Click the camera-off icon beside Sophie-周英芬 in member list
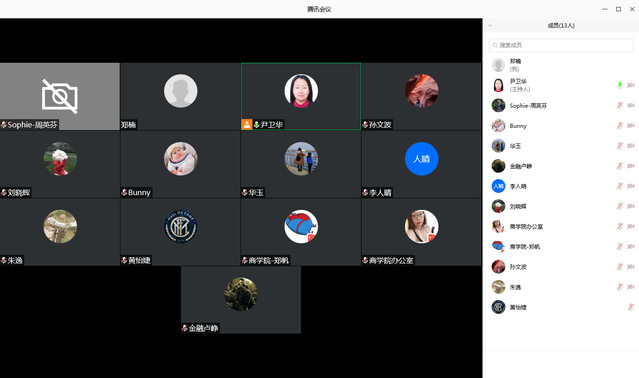This screenshot has height=378, width=639. click(631, 105)
